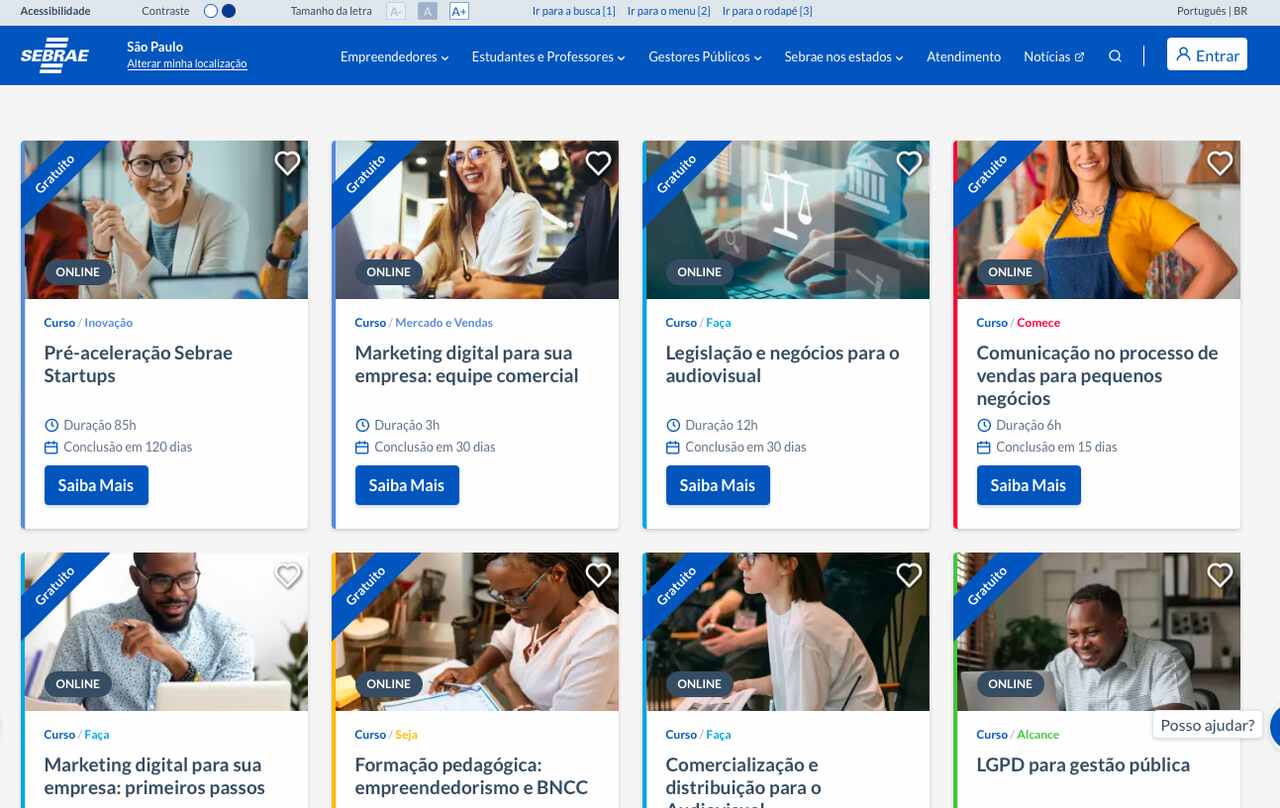This screenshot has height=808, width=1280.
Task: Click title Marketing digital: primeiros passos
Action: tap(154, 776)
